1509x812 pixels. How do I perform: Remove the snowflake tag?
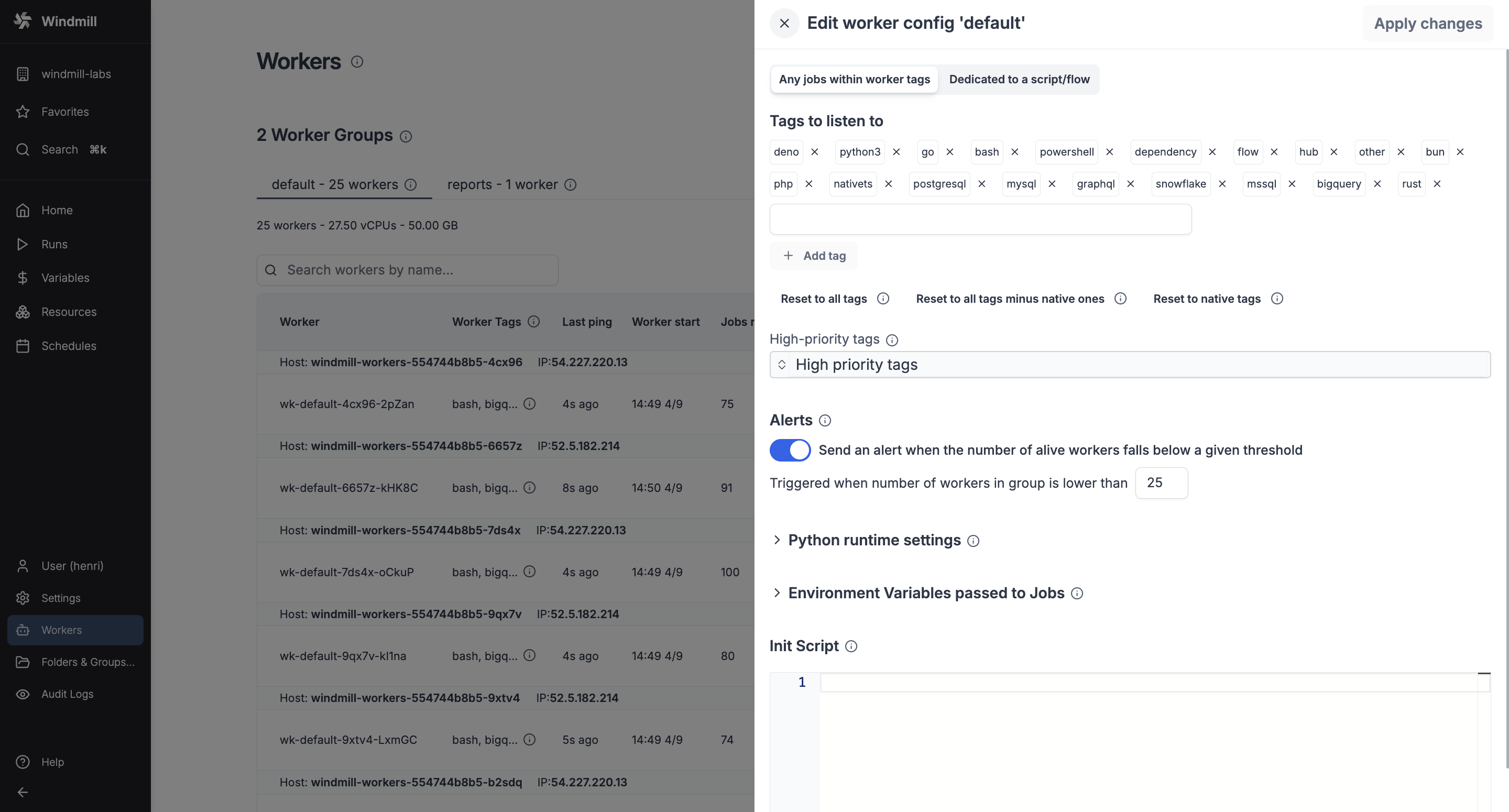tap(1223, 184)
